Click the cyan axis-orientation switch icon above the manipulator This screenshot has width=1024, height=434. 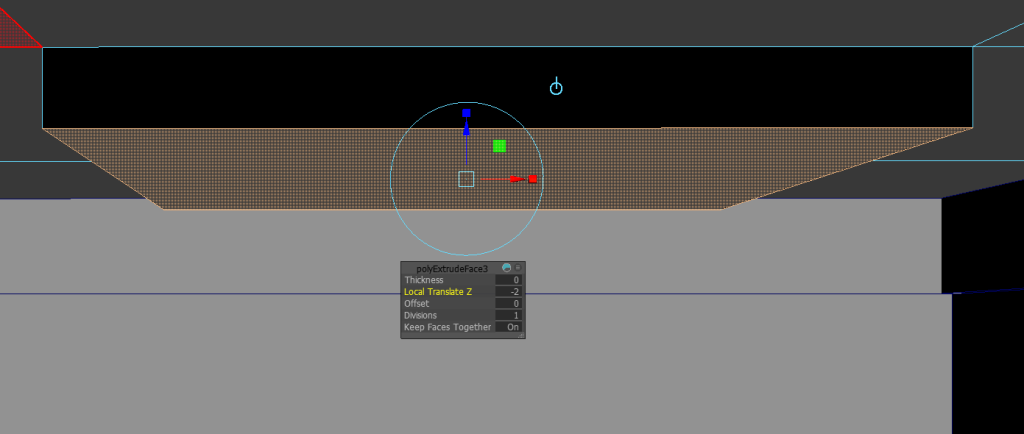[556, 86]
